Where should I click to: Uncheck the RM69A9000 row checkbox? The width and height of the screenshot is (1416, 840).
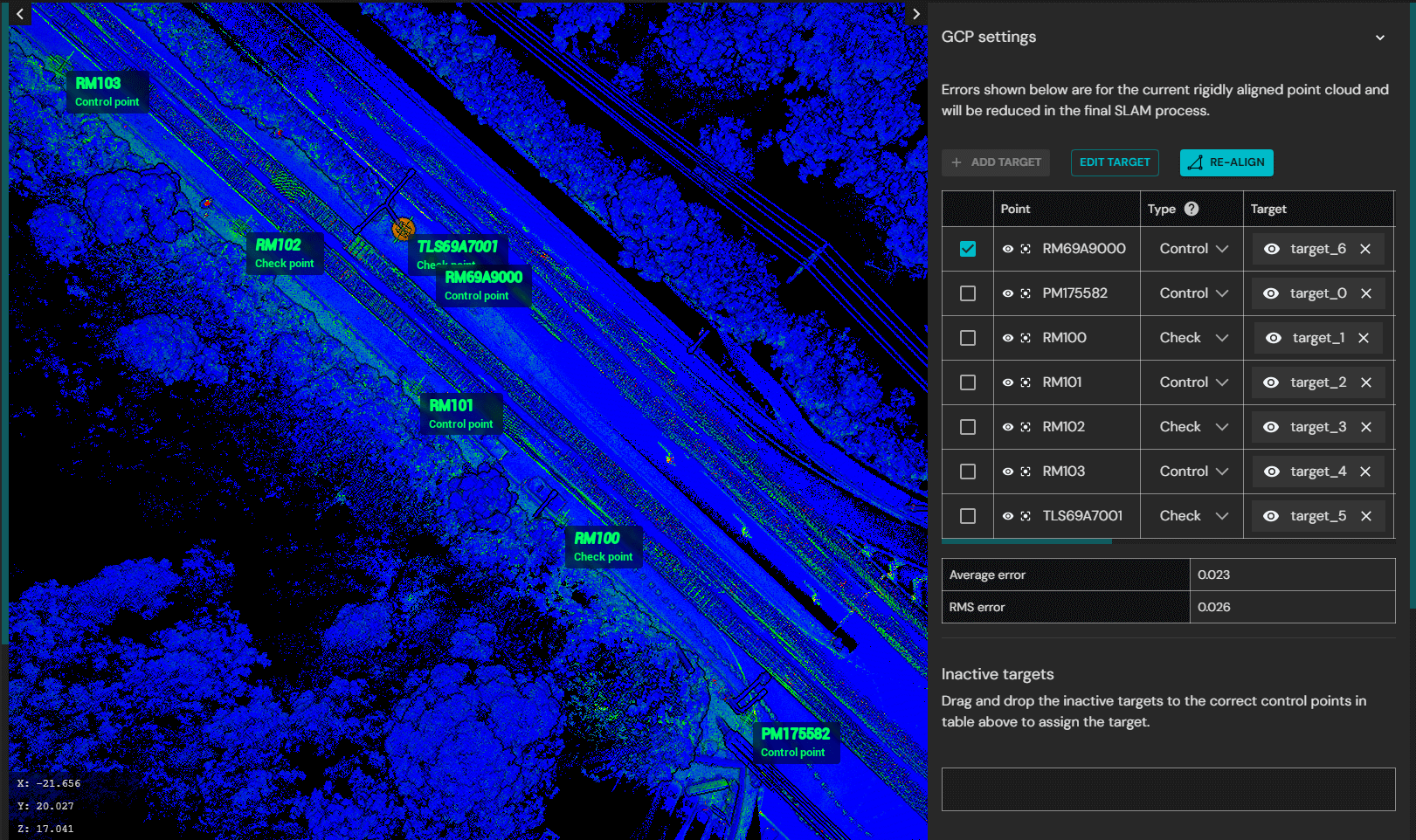click(x=968, y=249)
